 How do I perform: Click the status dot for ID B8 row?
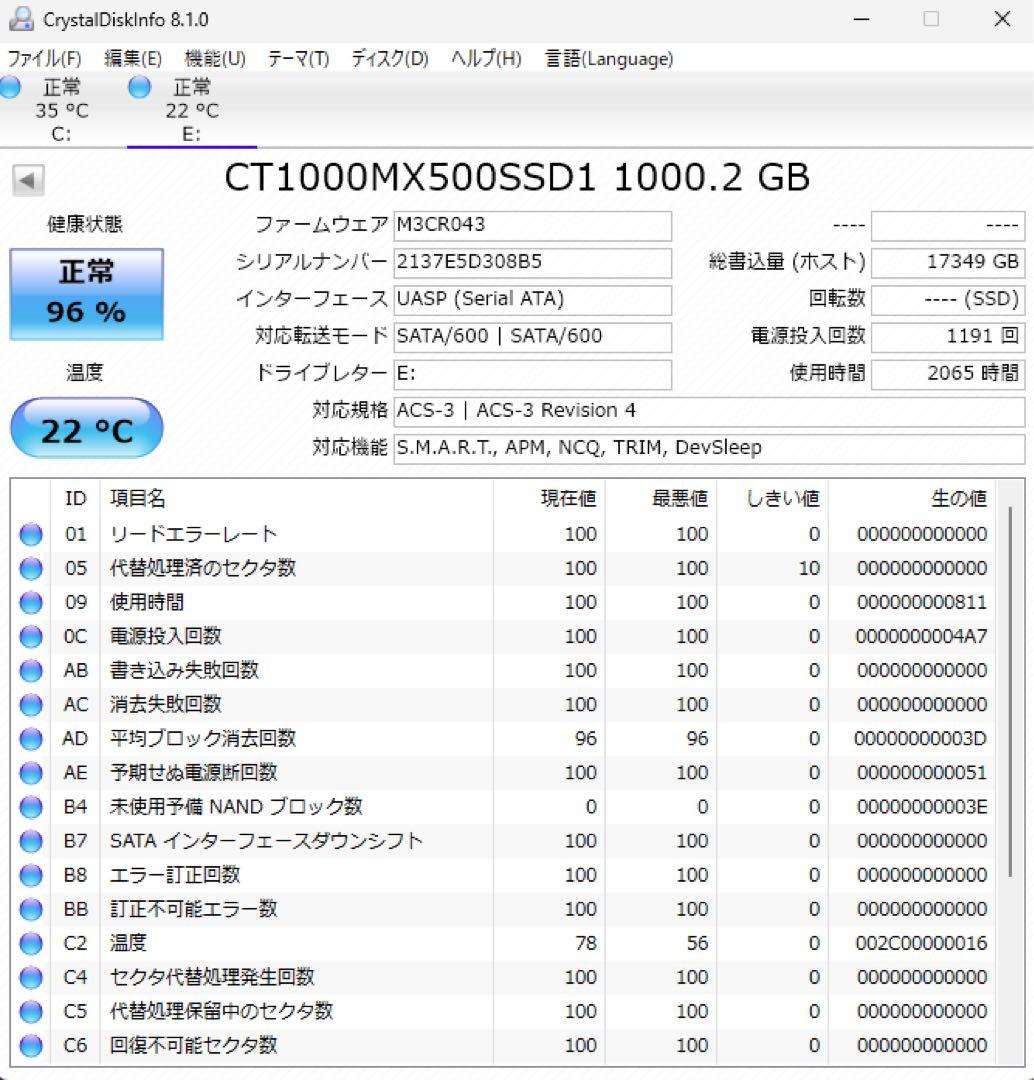[x=31, y=875]
